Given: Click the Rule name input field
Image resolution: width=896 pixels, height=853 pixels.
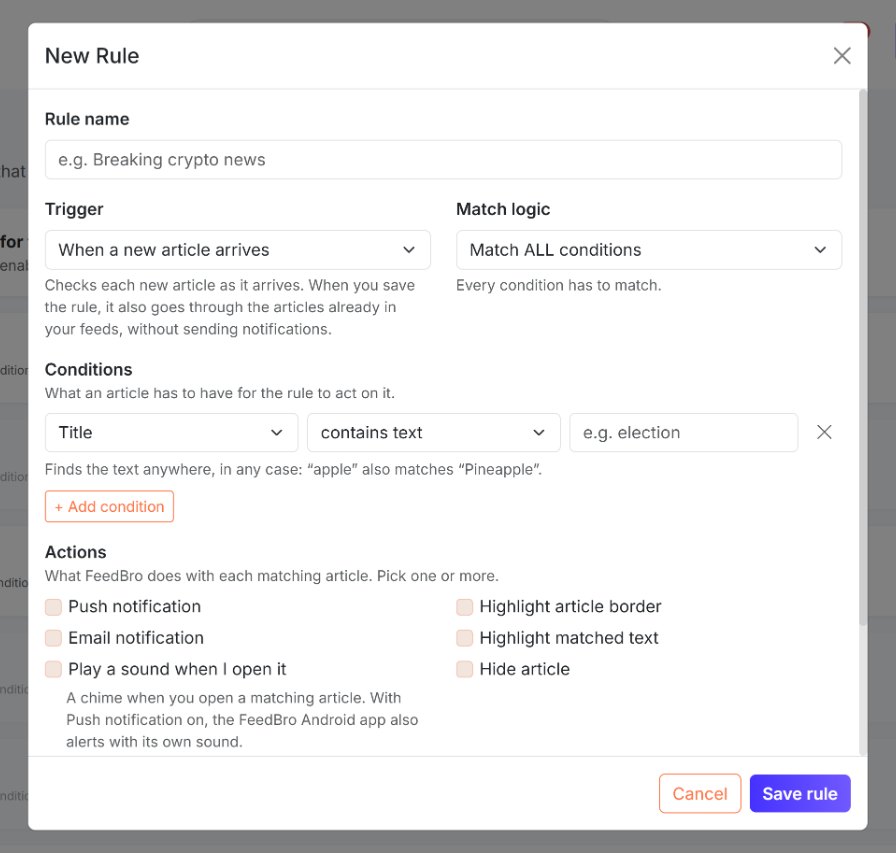Looking at the screenshot, I should tap(443, 159).
